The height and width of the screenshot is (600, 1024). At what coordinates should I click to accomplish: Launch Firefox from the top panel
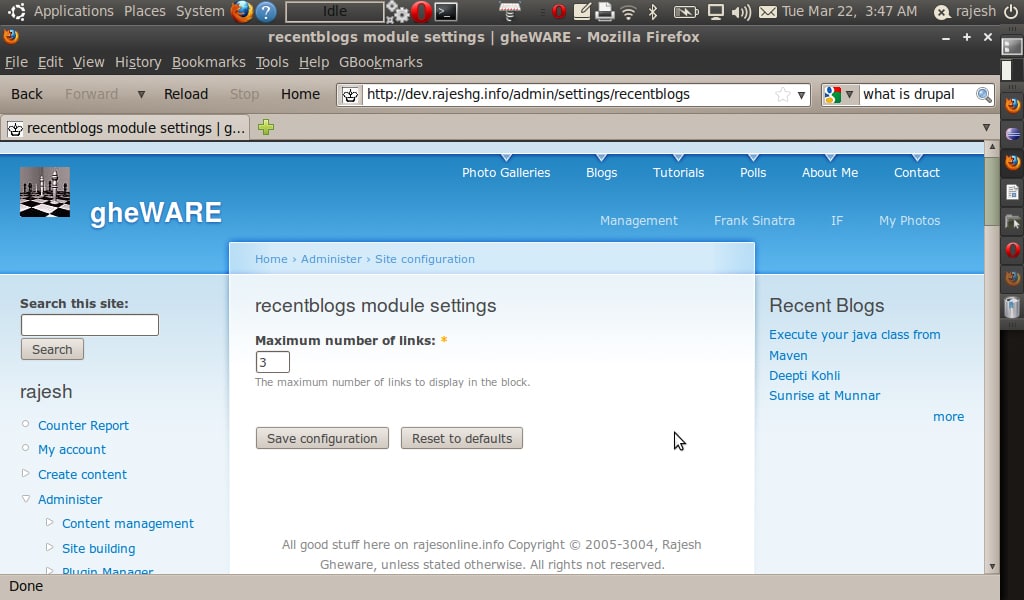point(242,11)
